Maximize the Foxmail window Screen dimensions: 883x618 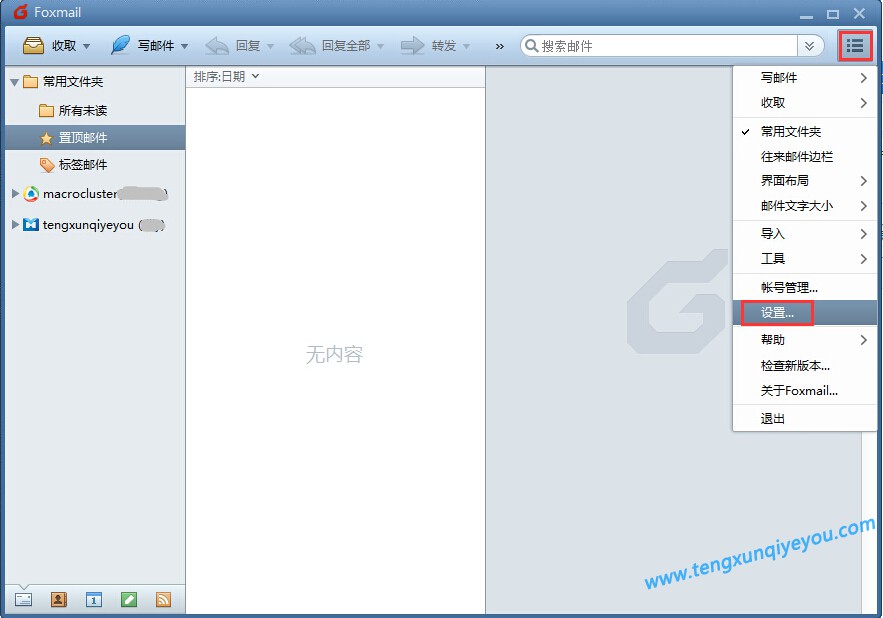click(833, 14)
